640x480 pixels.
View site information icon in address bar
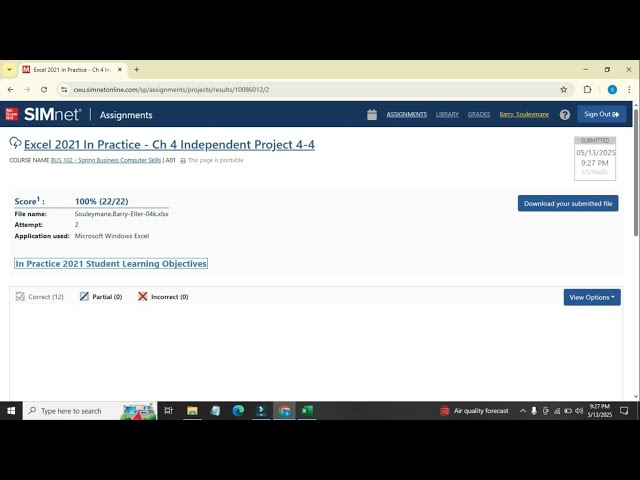[x=64, y=90]
